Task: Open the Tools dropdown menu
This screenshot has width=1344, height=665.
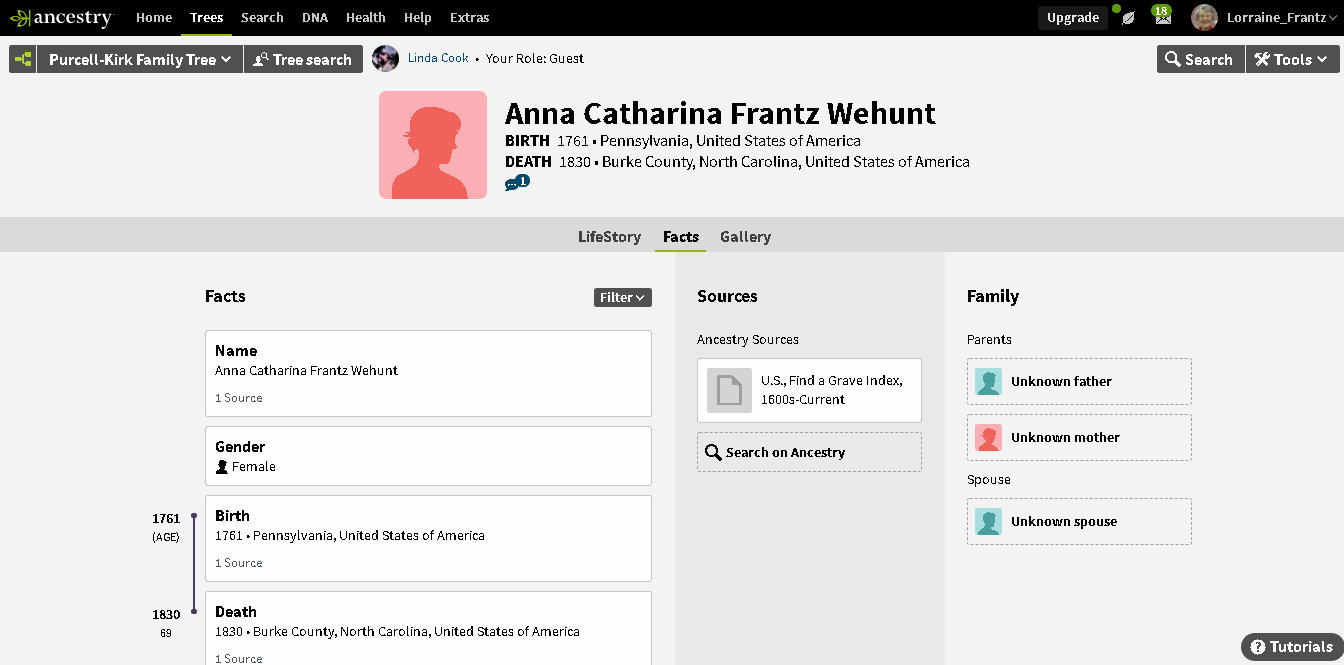Action: click(x=1292, y=59)
